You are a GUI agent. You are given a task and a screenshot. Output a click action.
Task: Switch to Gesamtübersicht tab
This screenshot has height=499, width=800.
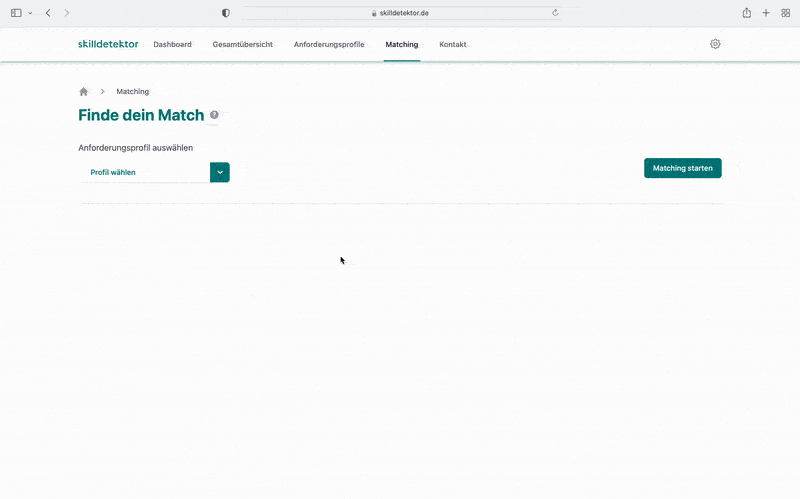243,44
